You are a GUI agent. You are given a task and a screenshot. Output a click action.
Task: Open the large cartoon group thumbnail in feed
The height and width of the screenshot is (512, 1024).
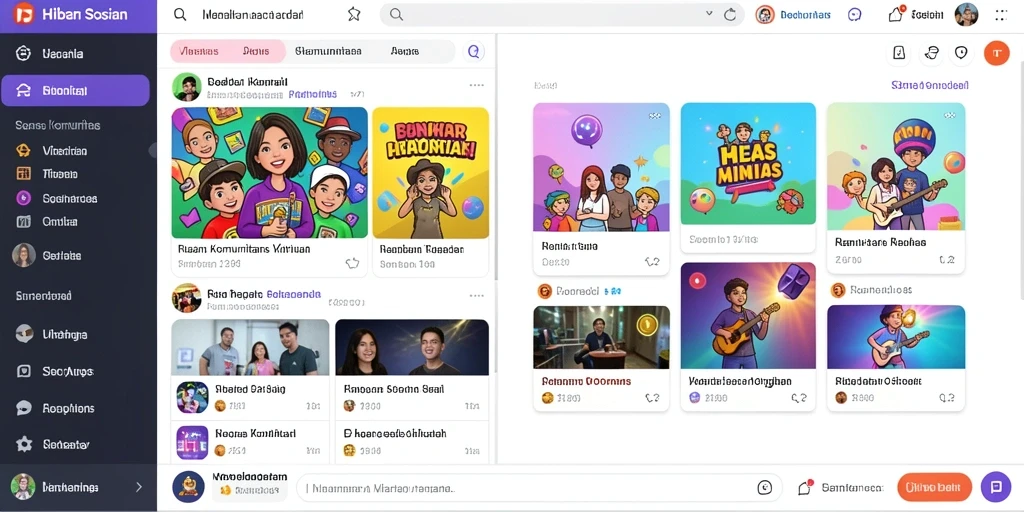(270, 172)
